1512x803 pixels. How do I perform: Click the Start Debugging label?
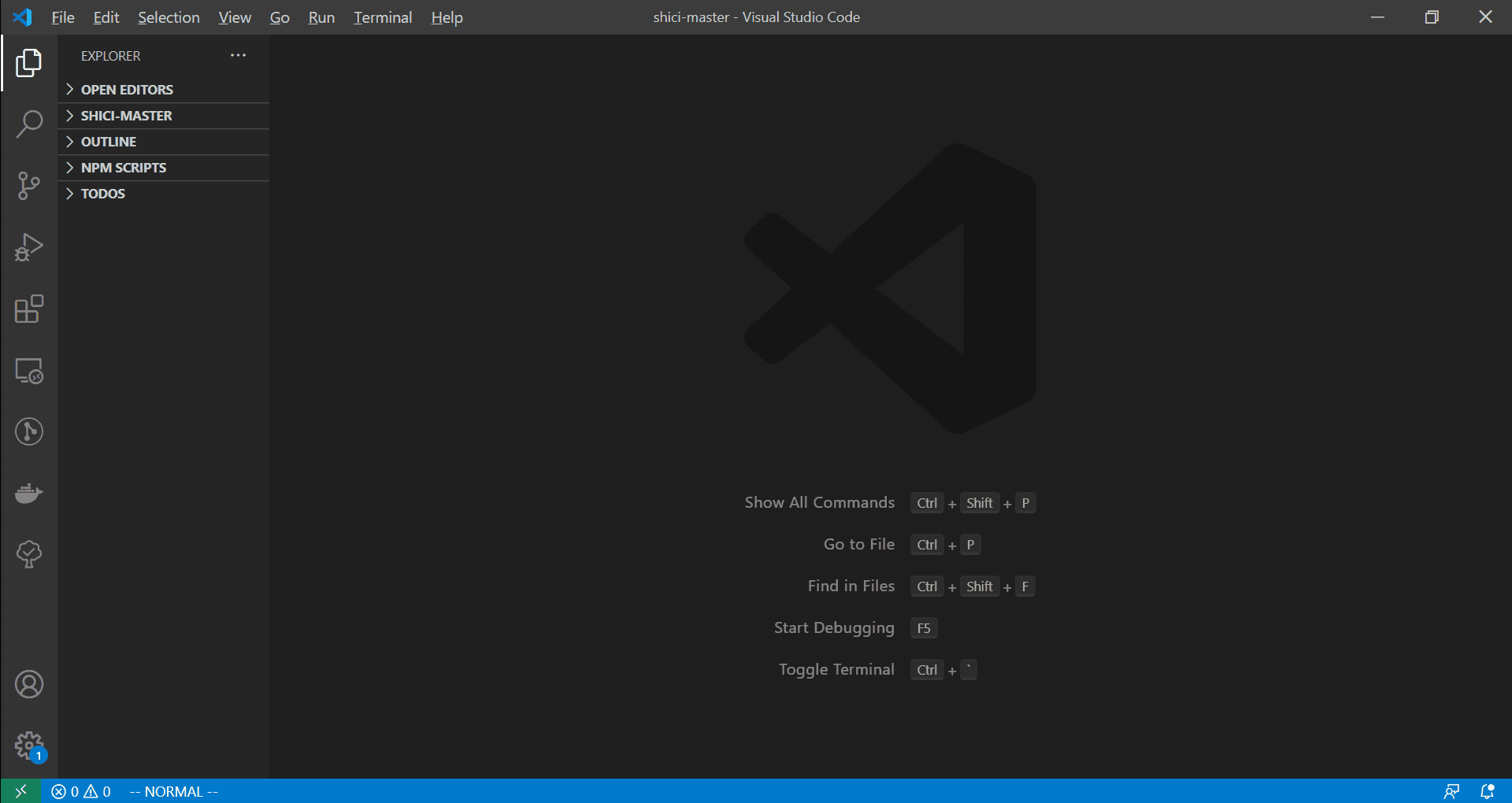tap(834, 627)
